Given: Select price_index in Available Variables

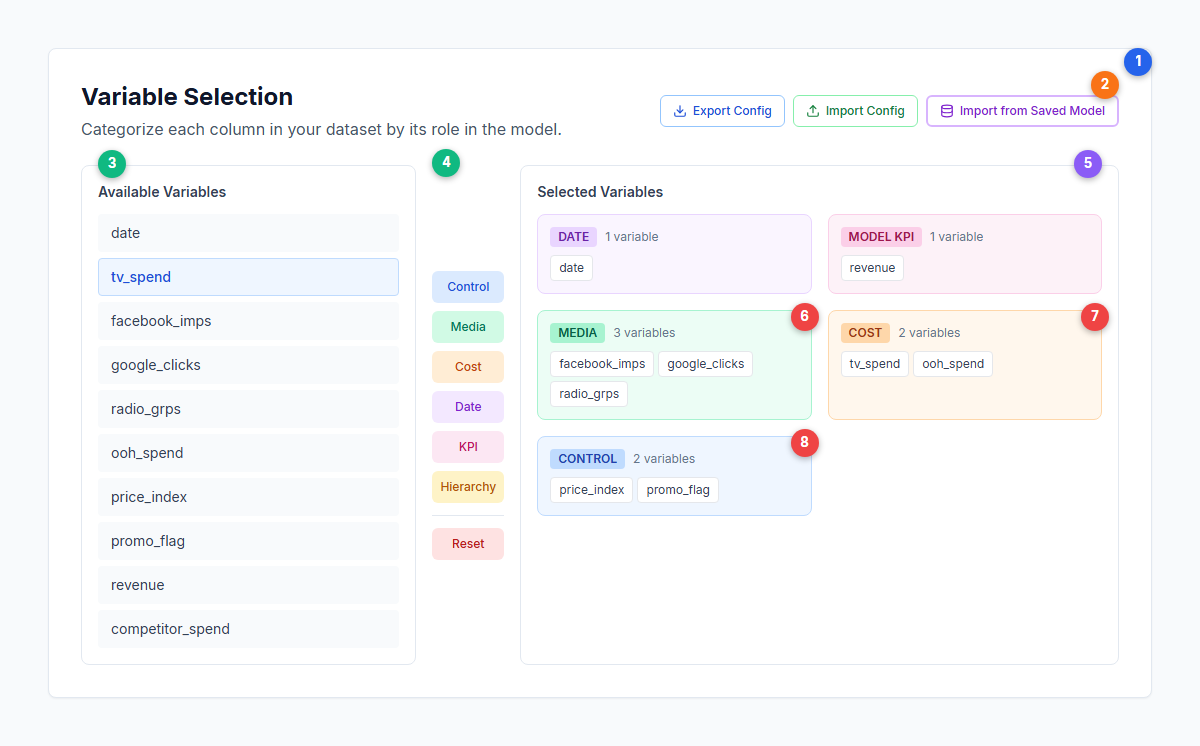Looking at the screenshot, I should pos(248,497).
